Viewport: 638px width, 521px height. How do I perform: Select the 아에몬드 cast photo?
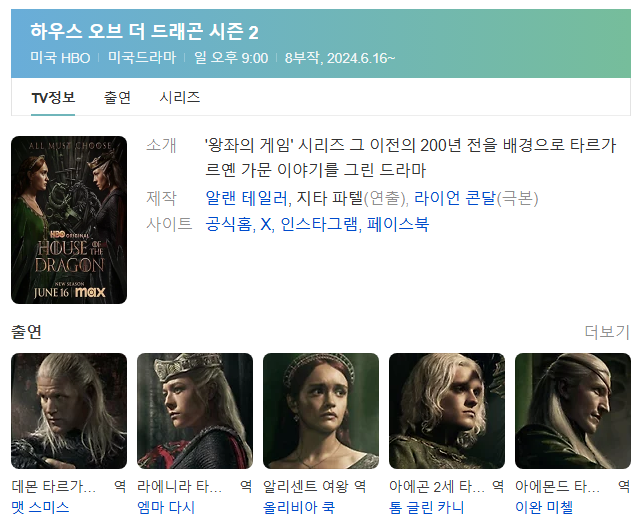[x=573, y=411]
